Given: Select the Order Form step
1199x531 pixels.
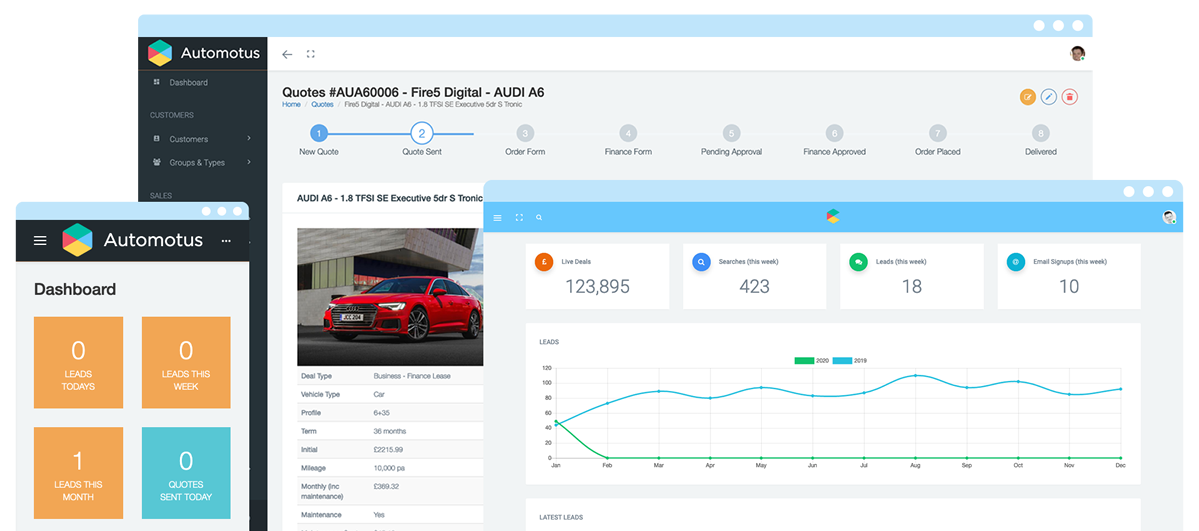Looking at the screenshot, I should tap(525, 134).
